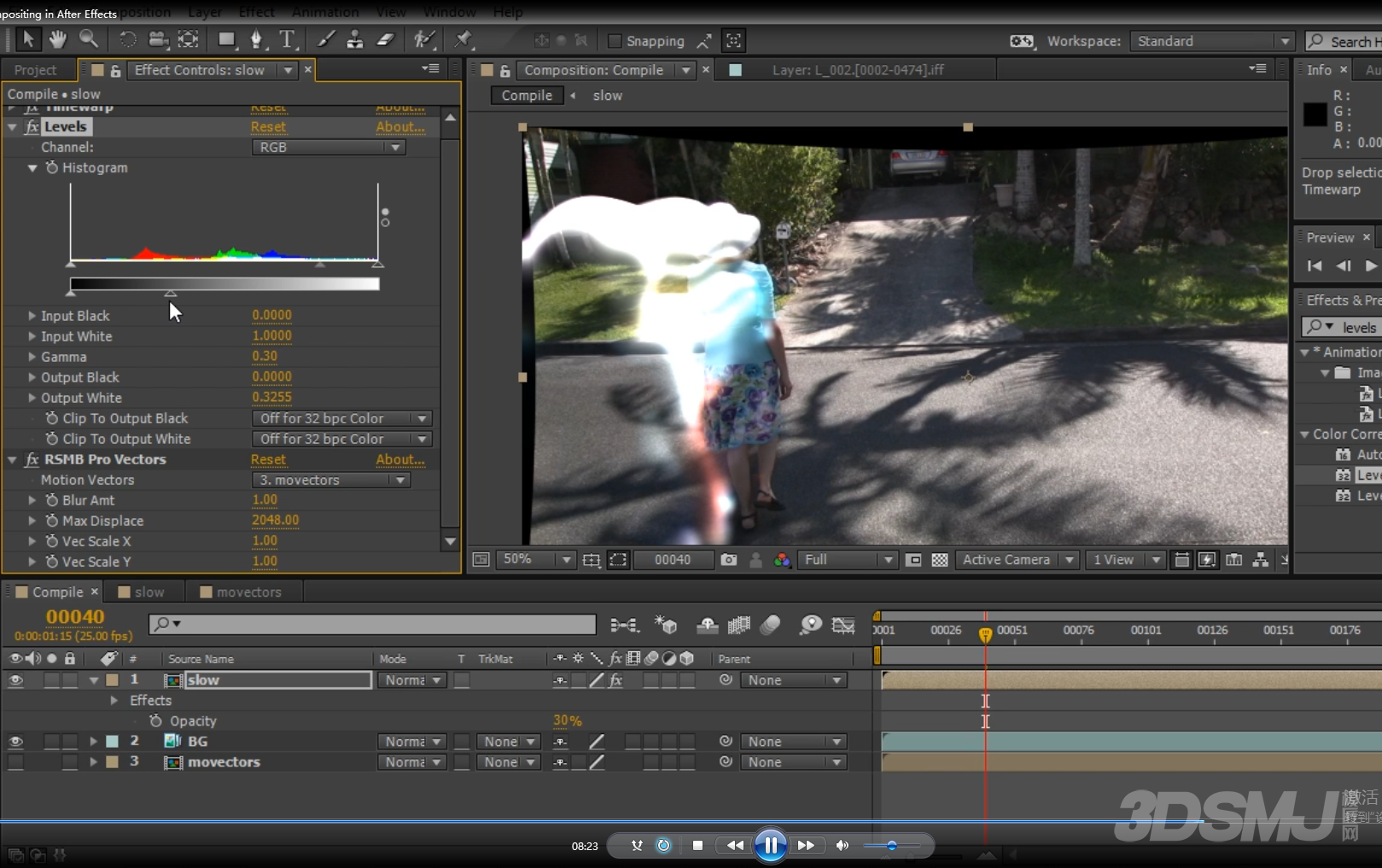Select the Roto Brush tool

[423, 39]
